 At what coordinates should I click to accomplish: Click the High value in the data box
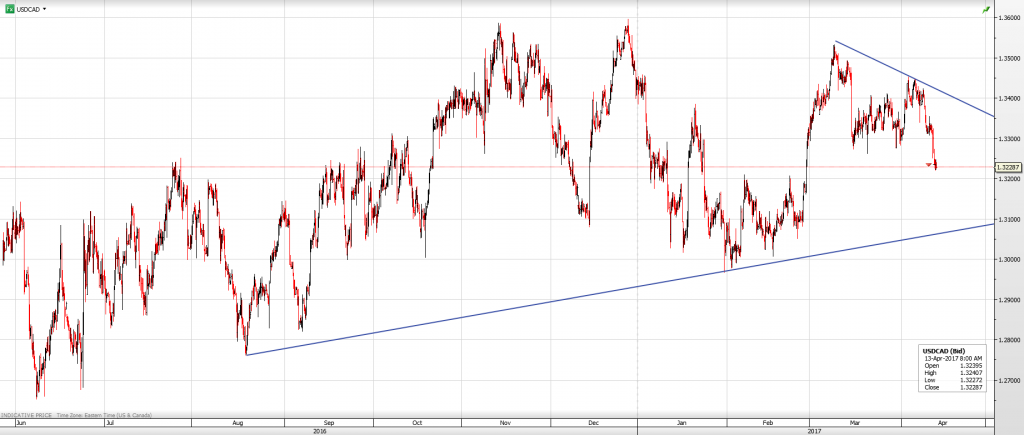(x=967, y=370)
